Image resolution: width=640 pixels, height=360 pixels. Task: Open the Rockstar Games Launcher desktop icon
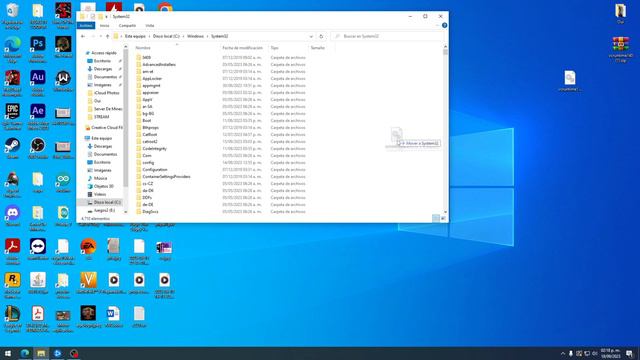(x=12, y=280)
